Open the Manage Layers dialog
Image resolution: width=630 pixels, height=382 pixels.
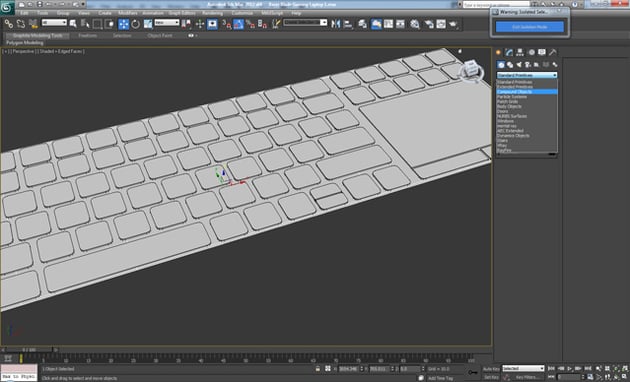(x=362, y=24)
